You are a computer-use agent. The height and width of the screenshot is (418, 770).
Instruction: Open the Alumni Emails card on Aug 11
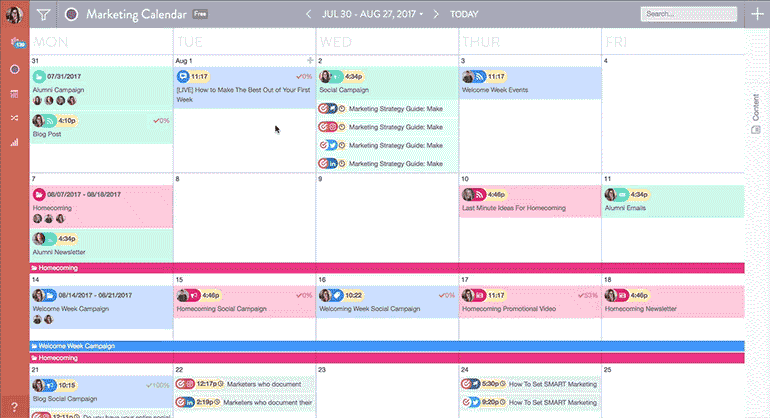point(673,201)
